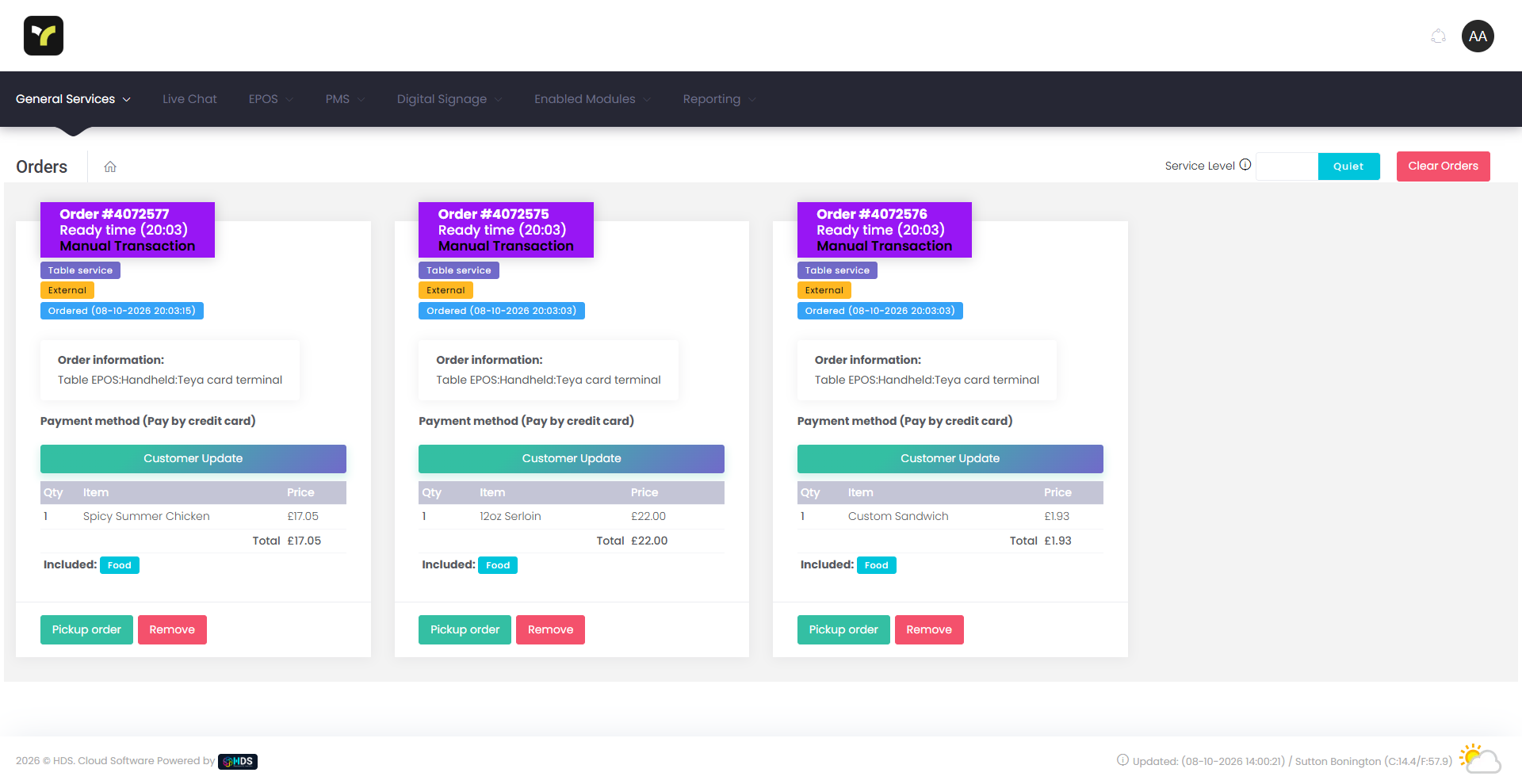Expand the Reporting menu
The height and width of the screenshot is (784, 1522).
pos(719,99)
